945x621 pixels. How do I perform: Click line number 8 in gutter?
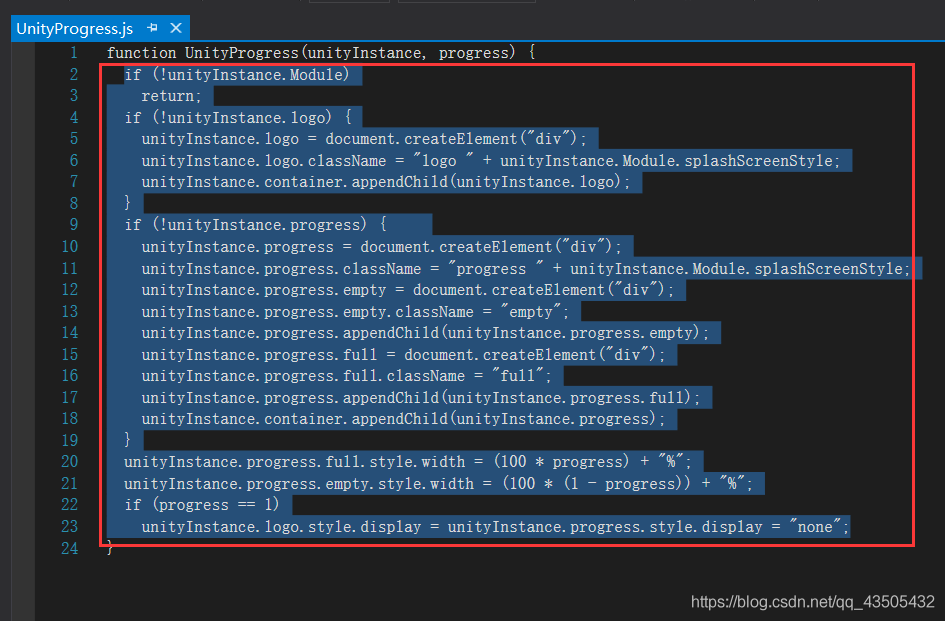pyautogui.click(x=74, y=204)
